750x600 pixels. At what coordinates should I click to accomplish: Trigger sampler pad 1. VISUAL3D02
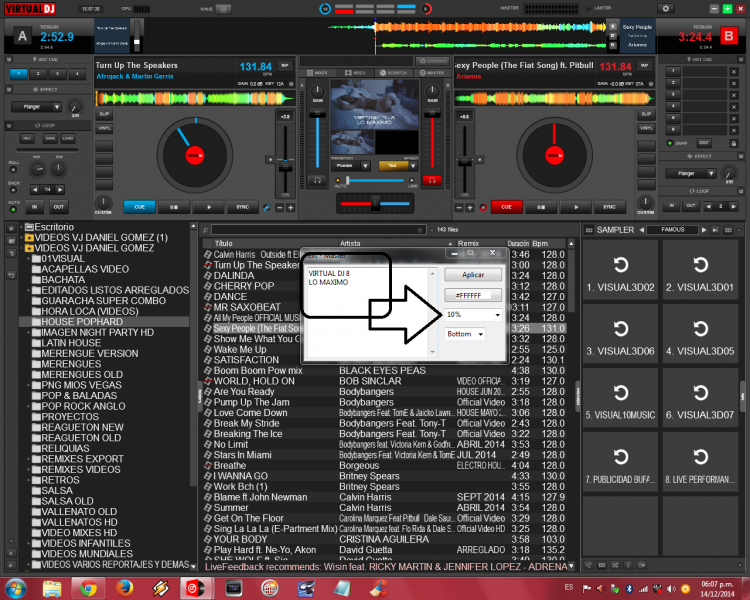point(620,270)
